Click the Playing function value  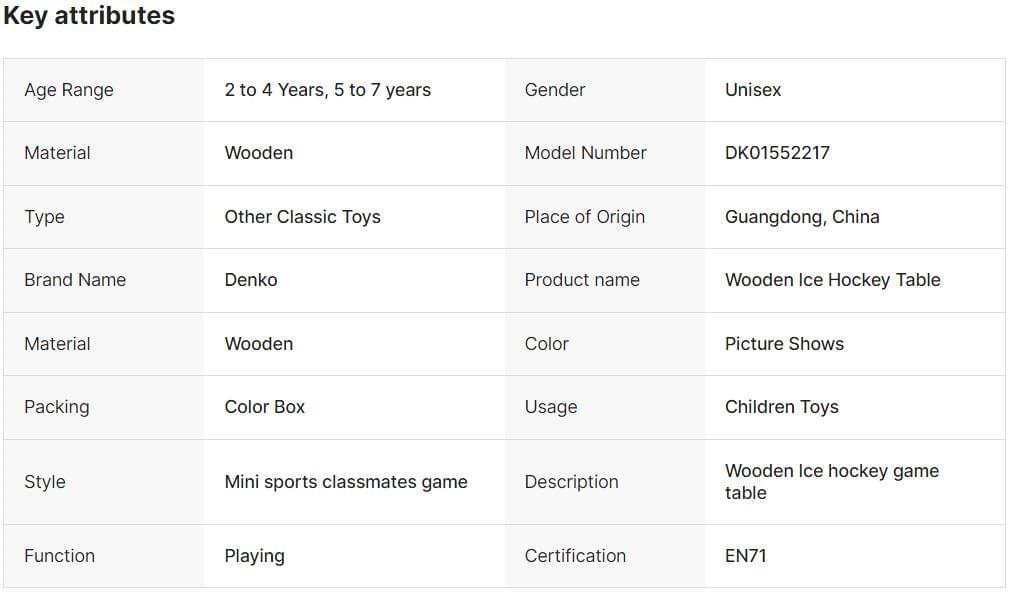pos(254,556)
